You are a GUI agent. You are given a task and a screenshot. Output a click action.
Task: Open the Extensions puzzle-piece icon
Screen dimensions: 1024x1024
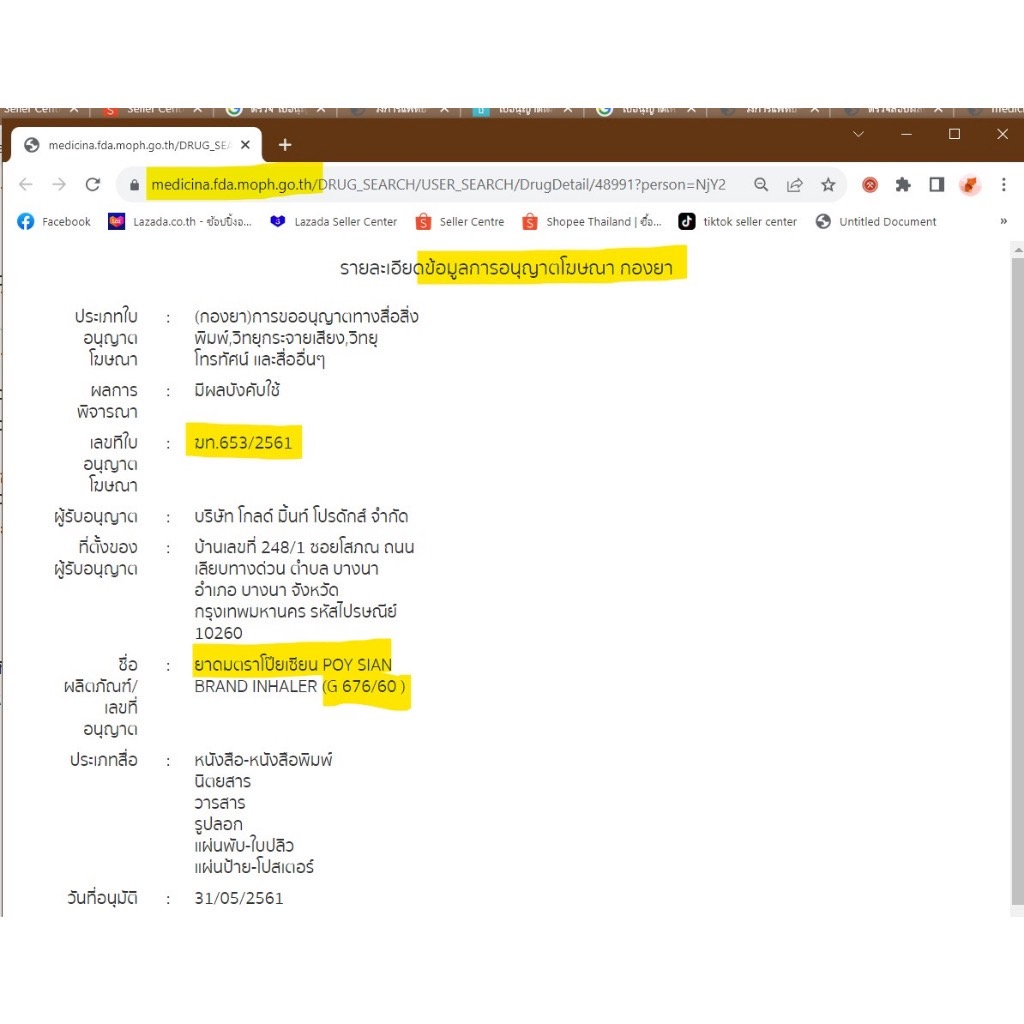(x=903, y=185)
